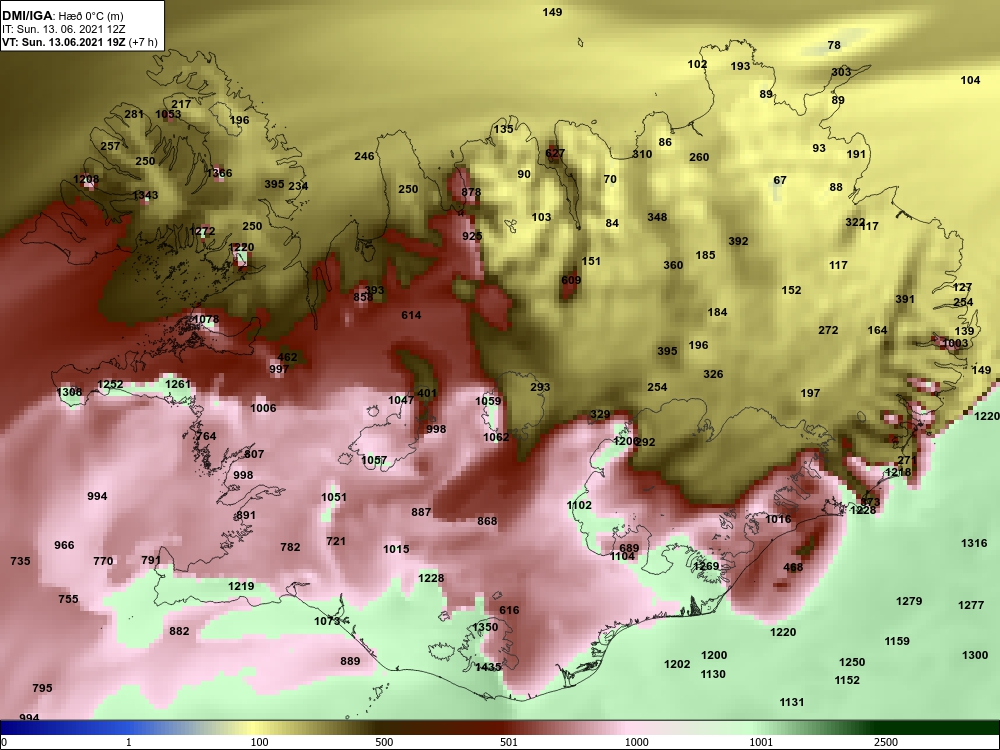Click the map value '878'
This screenshot has width=1000, height=750.
[x=471, y=192]
